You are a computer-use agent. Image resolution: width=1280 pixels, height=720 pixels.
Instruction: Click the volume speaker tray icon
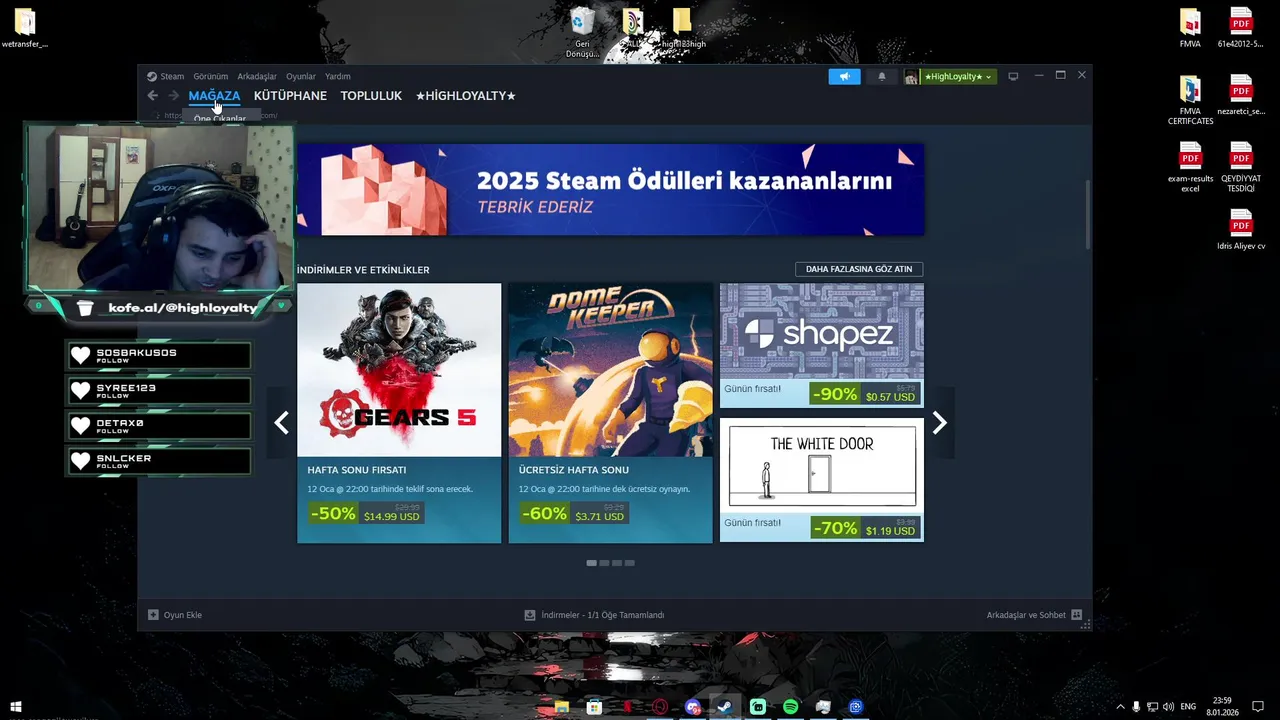point(1168,707)
